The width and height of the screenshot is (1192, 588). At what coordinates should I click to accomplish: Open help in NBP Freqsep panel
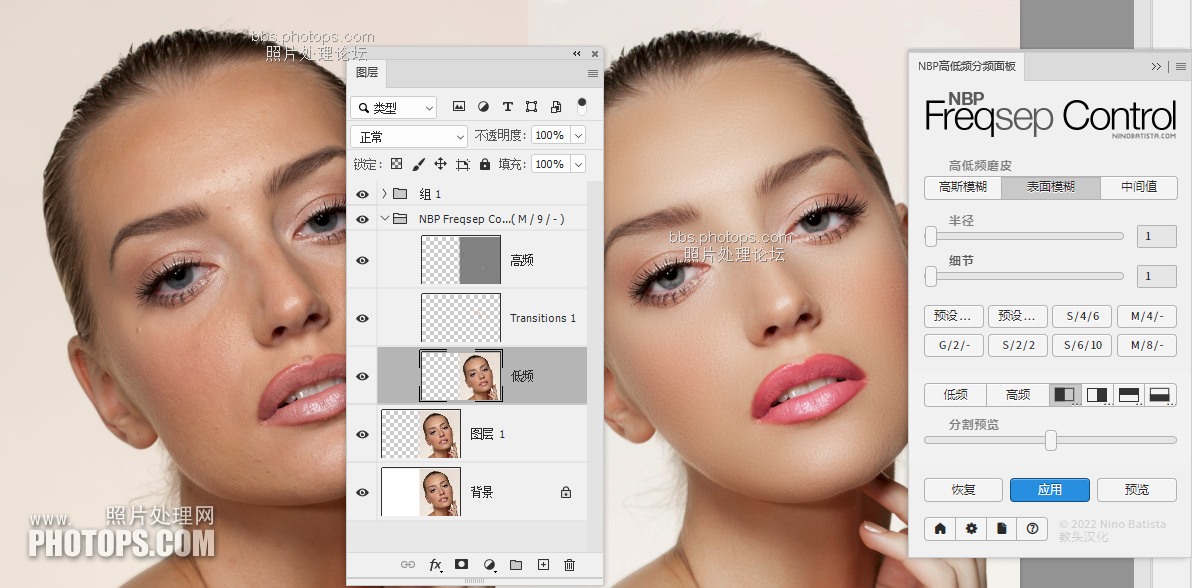(x=1032, y=528)
